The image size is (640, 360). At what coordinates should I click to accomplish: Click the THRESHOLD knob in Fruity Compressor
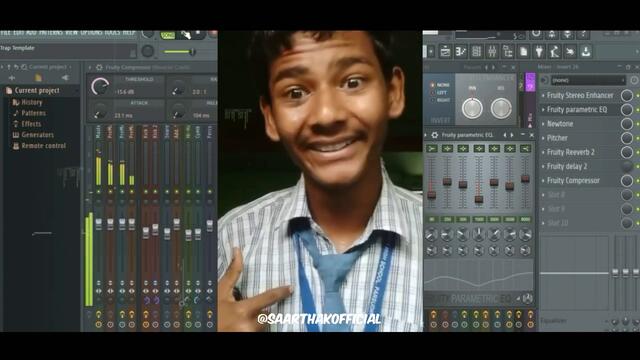pyautogui.click(x=100, y=87)
